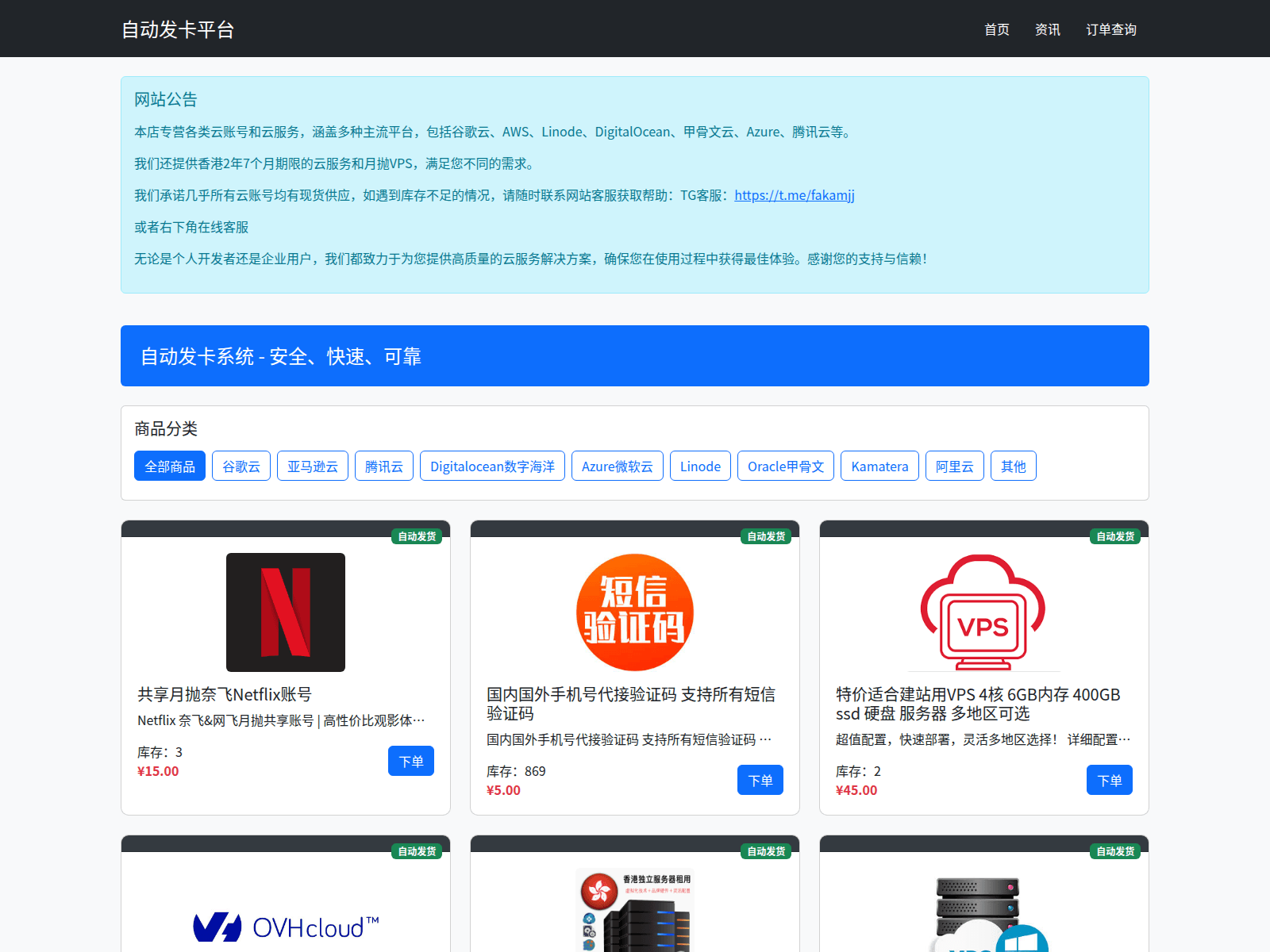Click the 商品分类 heading

(x=165, y=428)
